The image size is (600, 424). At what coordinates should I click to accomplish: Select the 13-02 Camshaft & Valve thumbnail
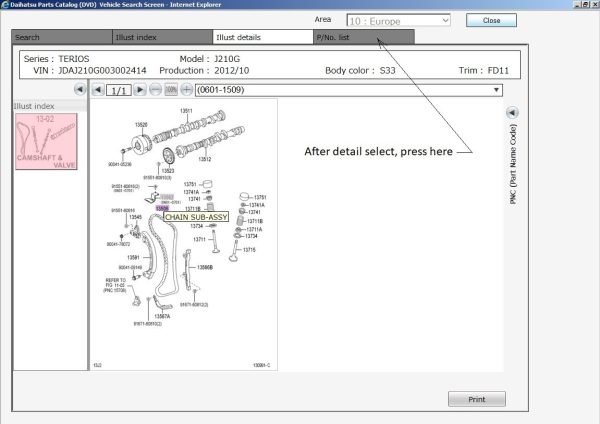(x=46, y=141)
